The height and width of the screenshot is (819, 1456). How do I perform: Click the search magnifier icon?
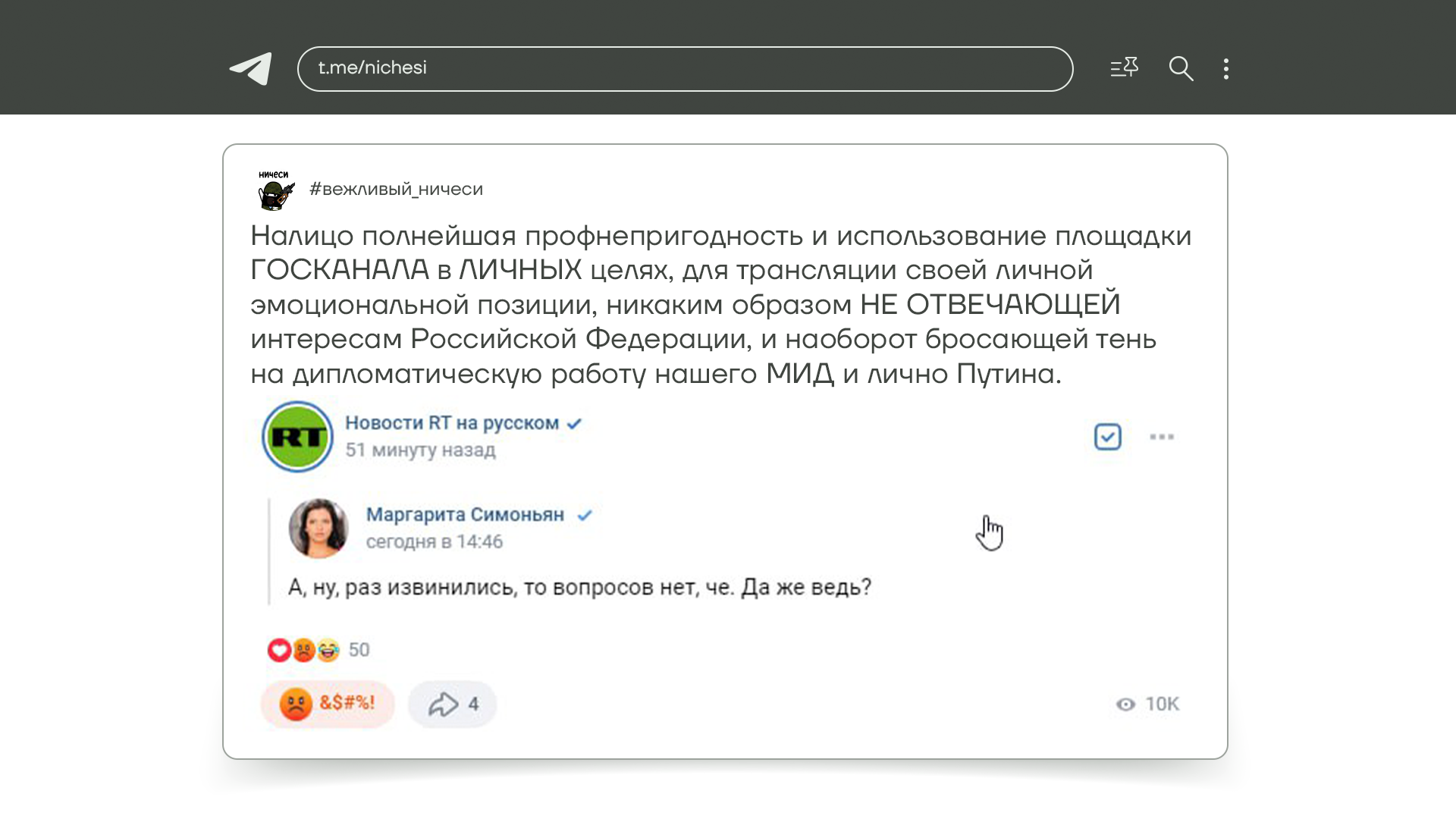point(1181,68)
